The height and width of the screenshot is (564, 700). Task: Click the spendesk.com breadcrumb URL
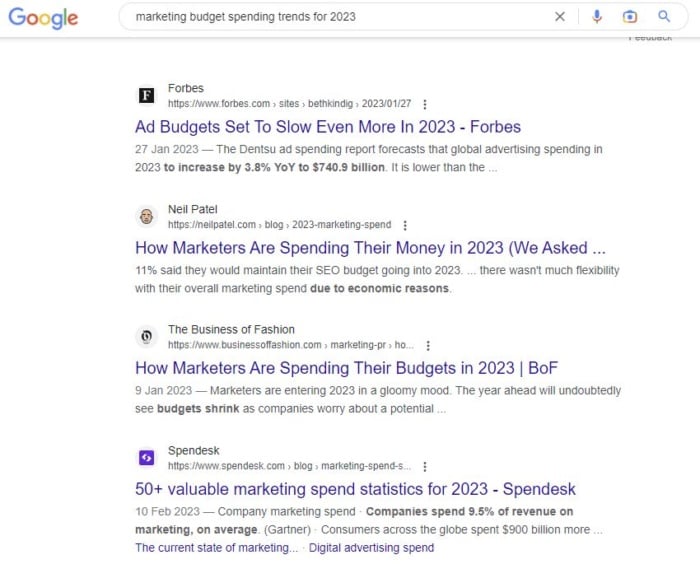[289, 466]
